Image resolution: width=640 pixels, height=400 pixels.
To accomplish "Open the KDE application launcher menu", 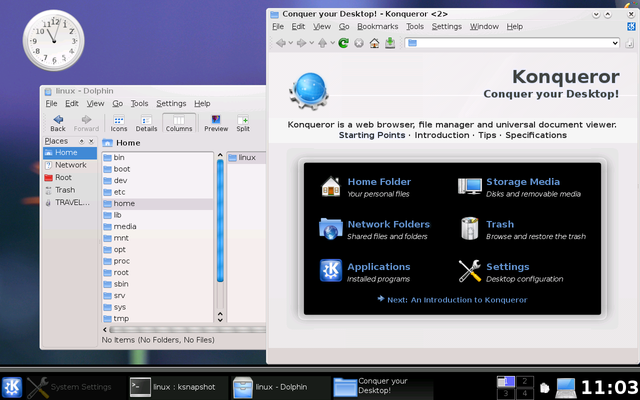I will (x=12, y=387).
